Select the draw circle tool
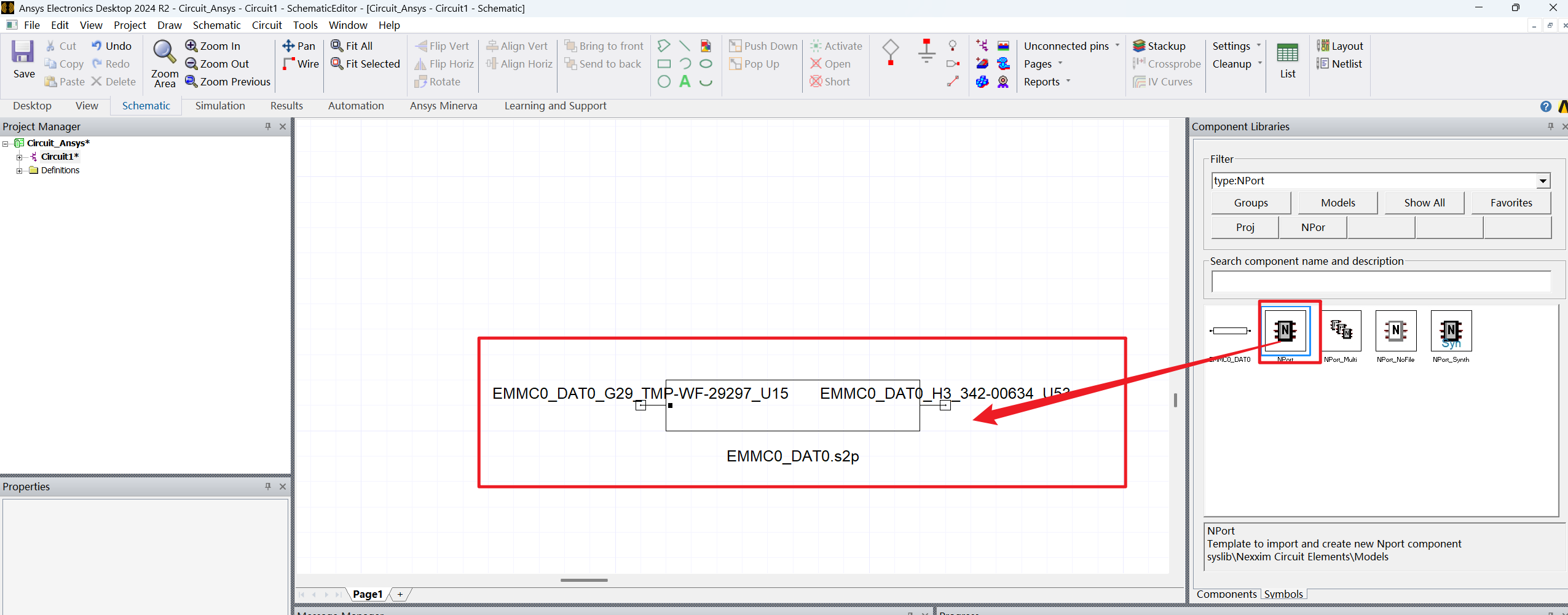Image resolution: width=1568 pixels, height=615 pixels. (x=664, y=82)
